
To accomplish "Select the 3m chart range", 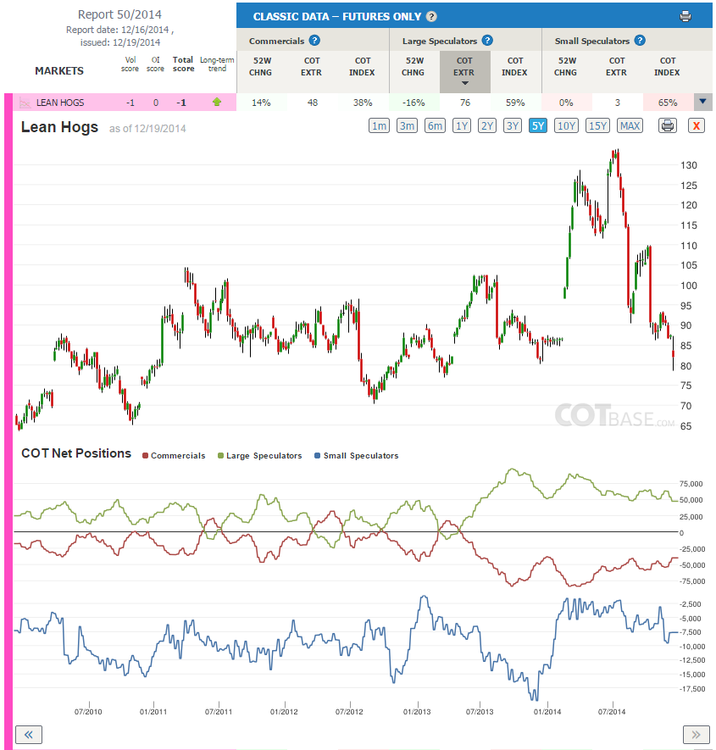I will 407,126.
